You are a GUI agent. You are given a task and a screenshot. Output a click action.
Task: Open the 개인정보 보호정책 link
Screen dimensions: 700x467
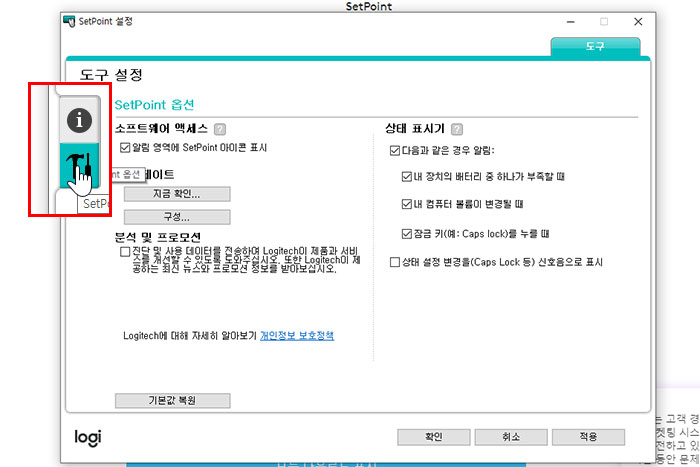pyautogui.click(x=297, y=336)
